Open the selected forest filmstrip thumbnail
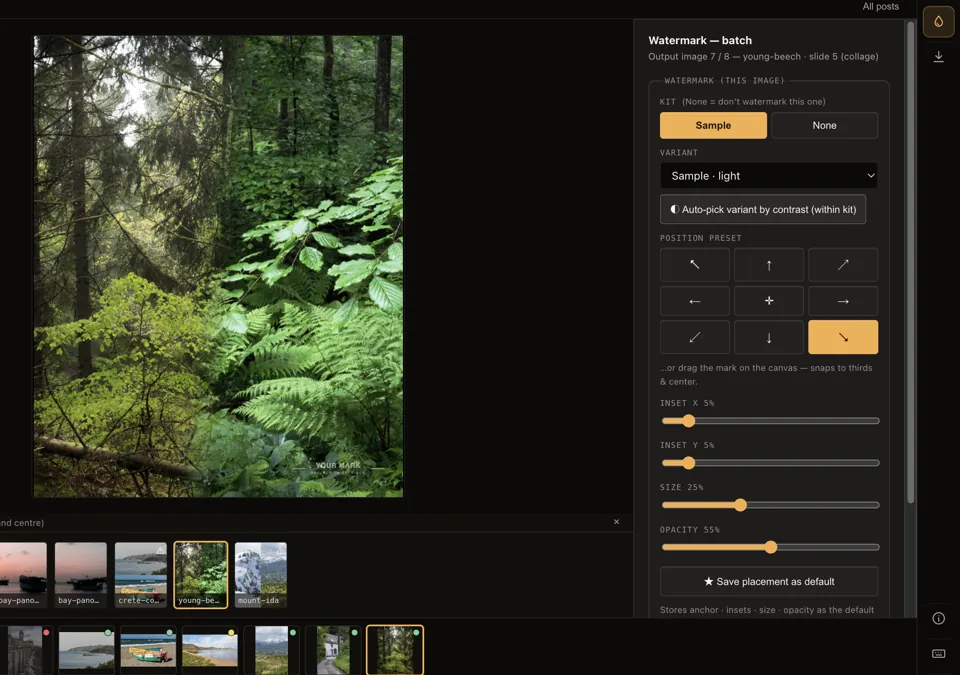960x675 pixels. 395,650
